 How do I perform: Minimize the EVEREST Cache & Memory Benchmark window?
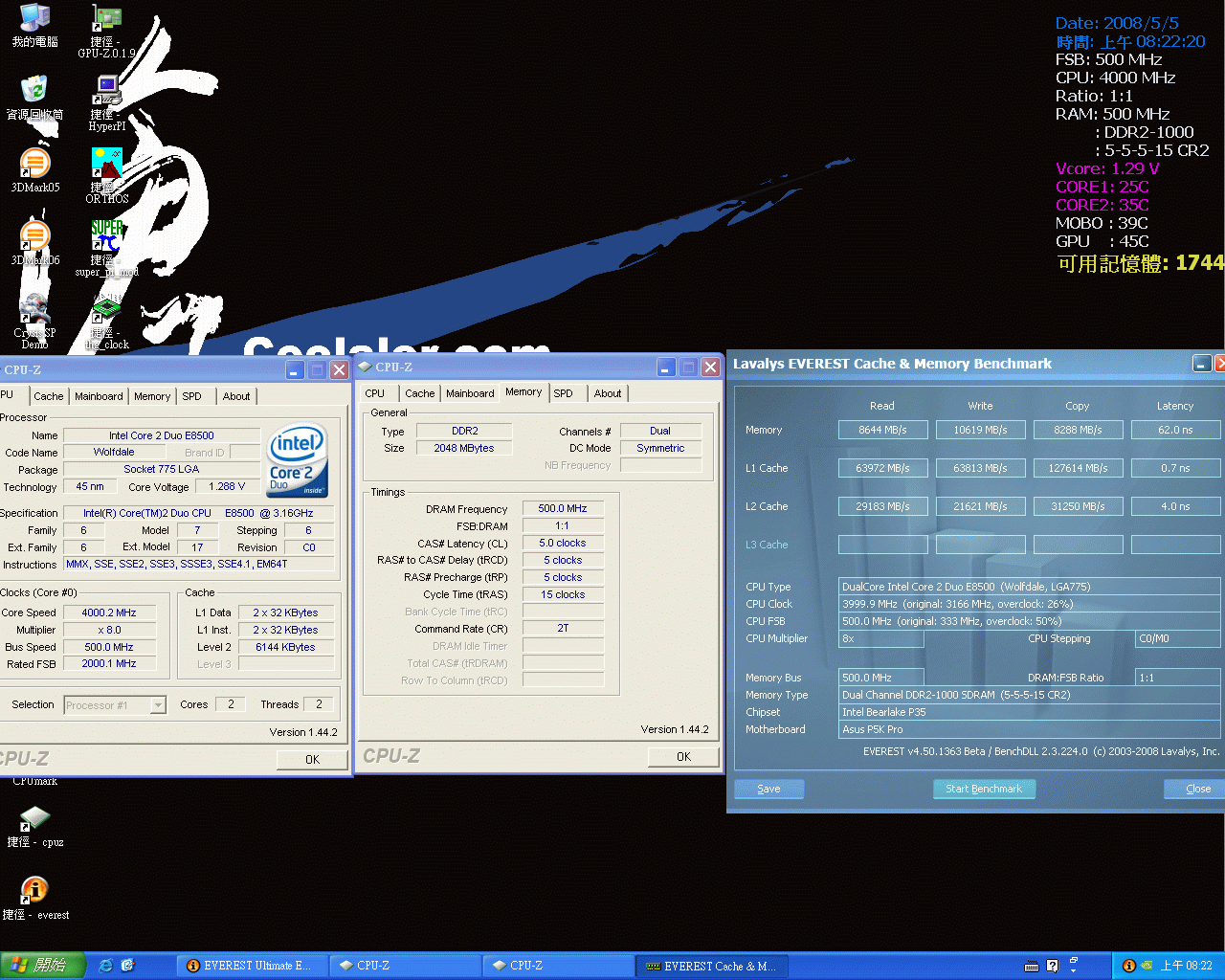click(x=1202, y=364)
